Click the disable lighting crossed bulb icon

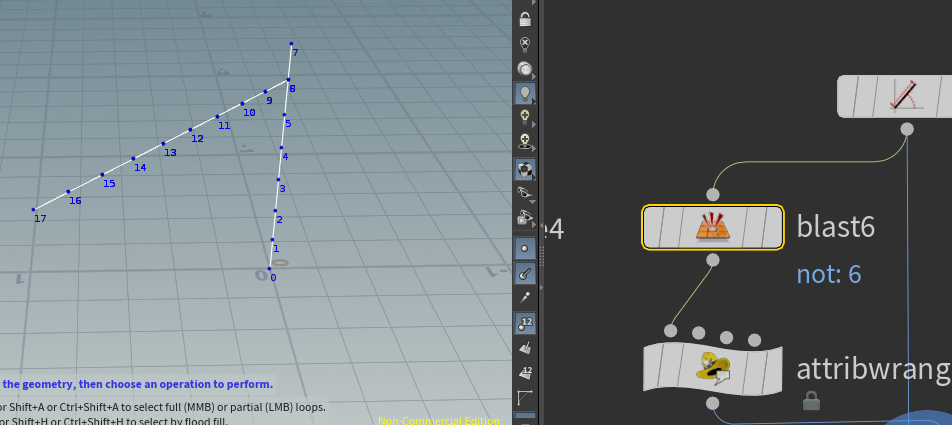pos(525,44)
